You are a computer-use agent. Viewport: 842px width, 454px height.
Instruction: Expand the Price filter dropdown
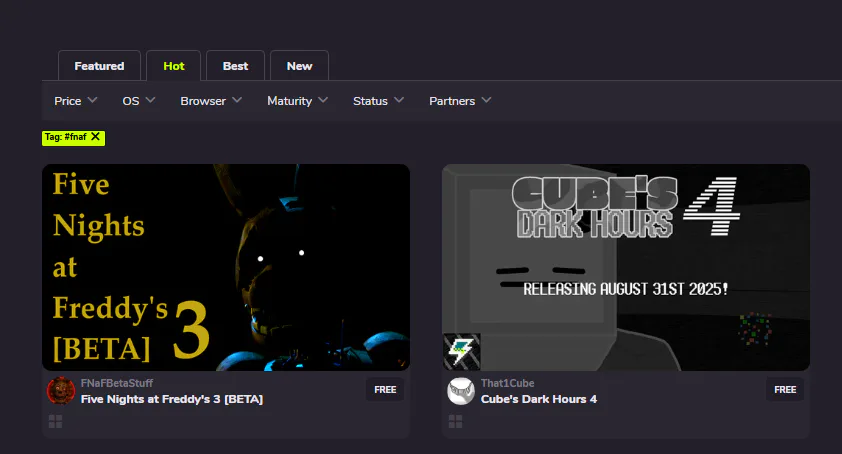click(x=76, y=101)
